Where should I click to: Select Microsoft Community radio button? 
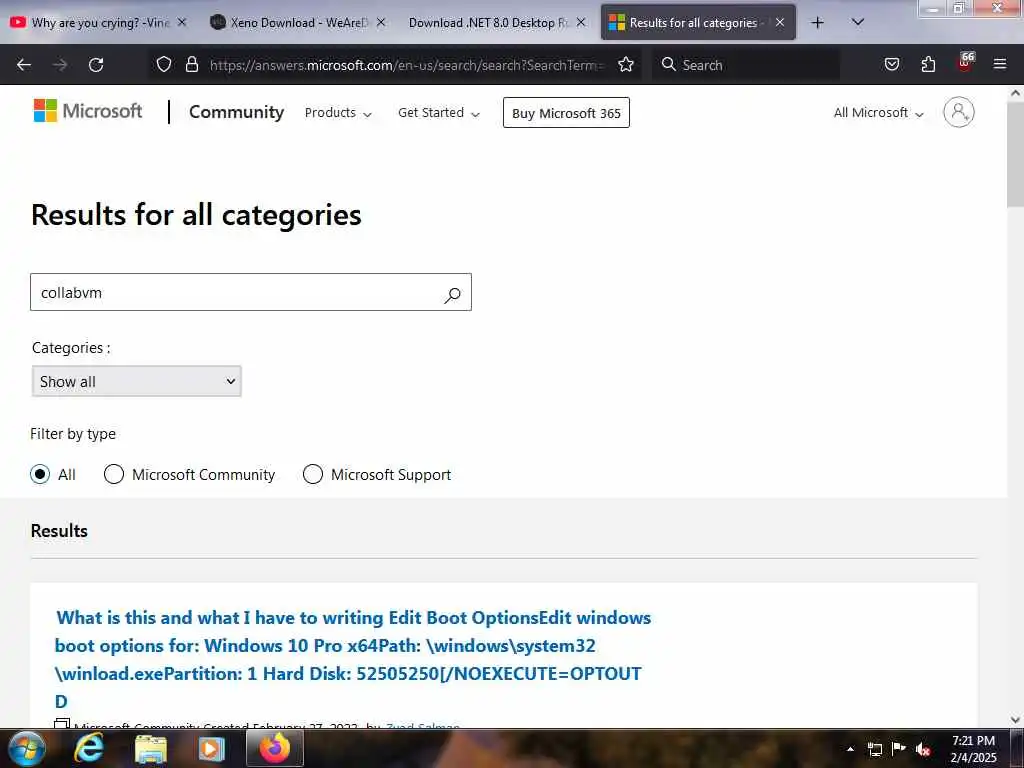(114, 474)
